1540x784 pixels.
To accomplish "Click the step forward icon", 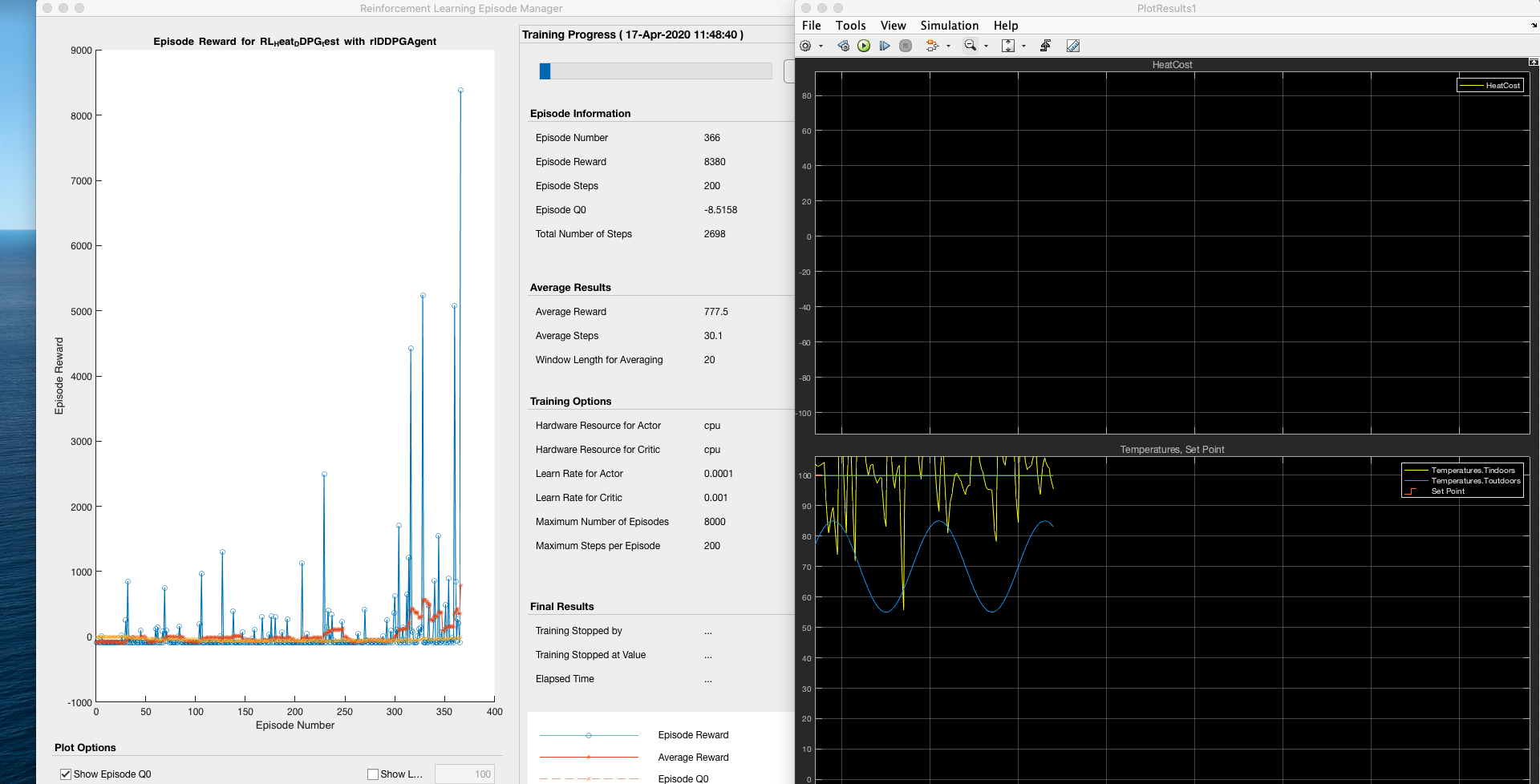I will [885, 46].
